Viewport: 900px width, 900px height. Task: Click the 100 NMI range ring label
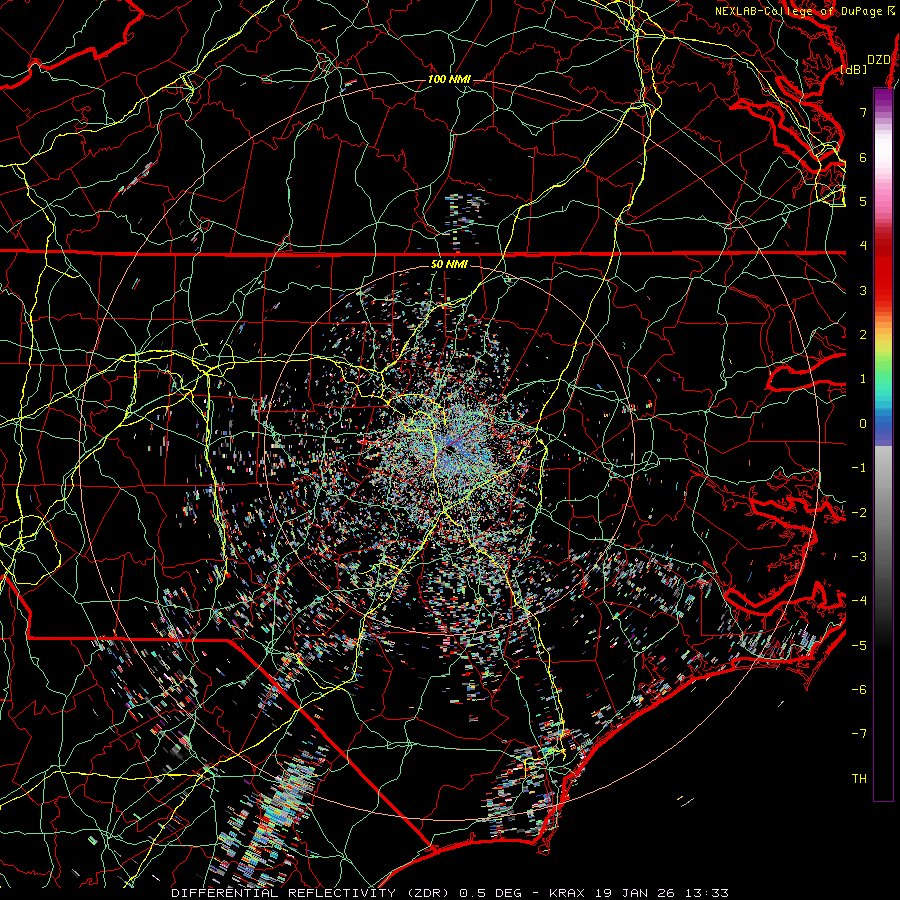pos(449,79)
